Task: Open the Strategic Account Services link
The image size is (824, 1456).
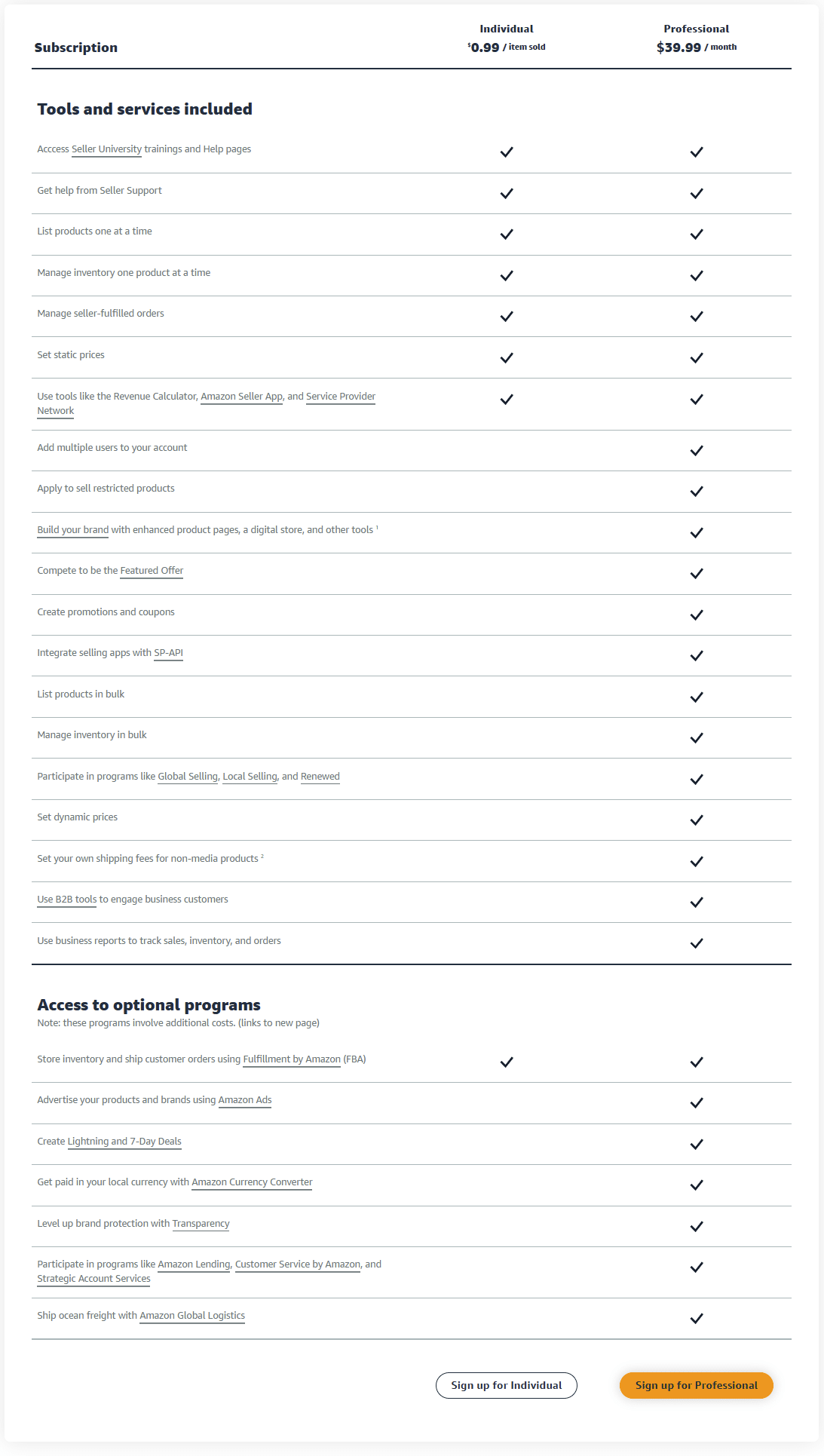Action: click(93, 1278)
